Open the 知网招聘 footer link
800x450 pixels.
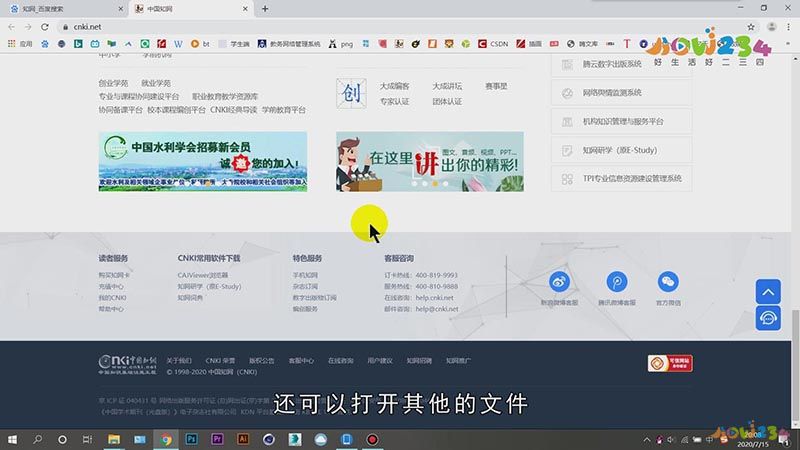419,360
